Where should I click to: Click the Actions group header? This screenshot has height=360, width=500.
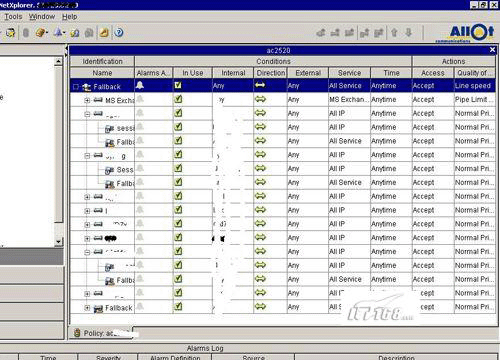tap(454, 61)
